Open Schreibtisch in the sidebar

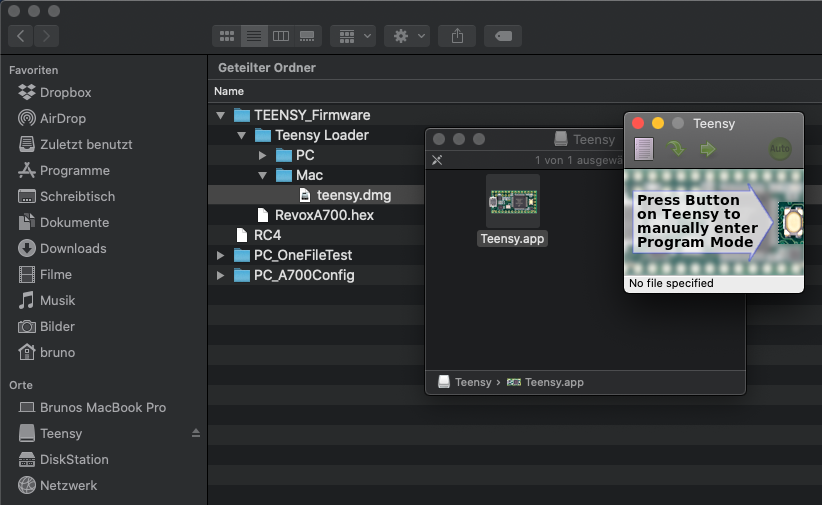pyautogui.click(x=67, y=196)
